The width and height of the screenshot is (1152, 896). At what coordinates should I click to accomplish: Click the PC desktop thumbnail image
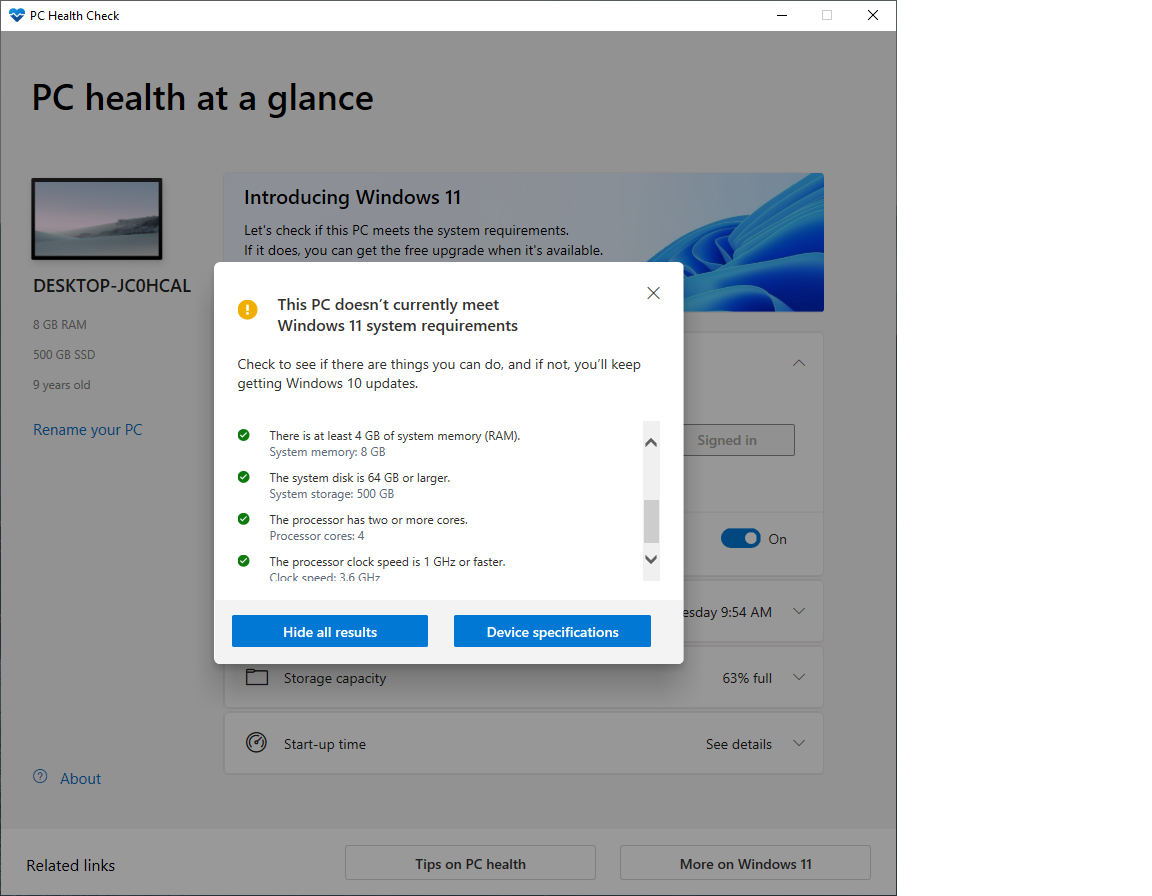point(96,219)
